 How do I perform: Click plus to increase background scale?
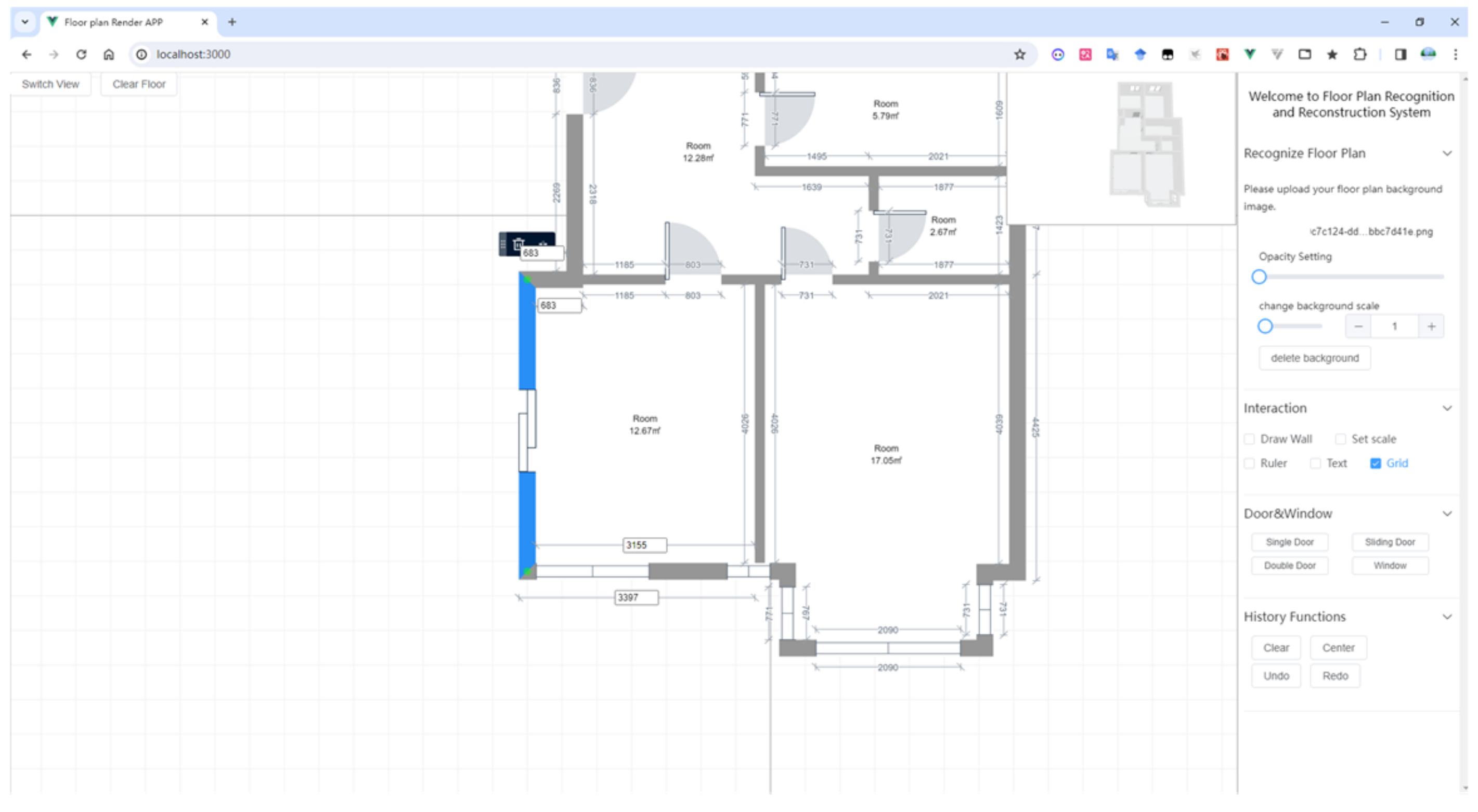click(x=1431, y=326)
